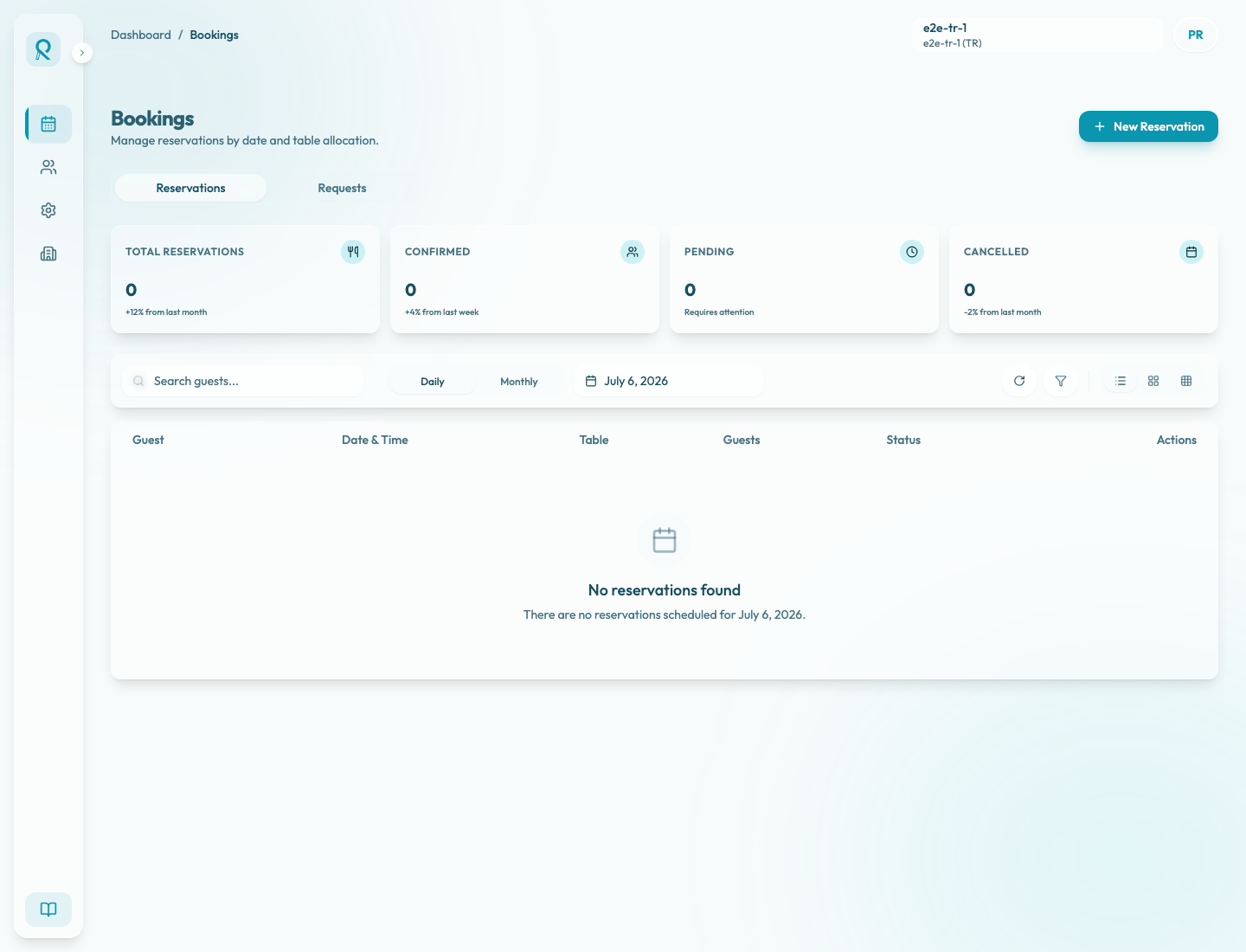The height and width of the screenshot is (952, 1246).
Task: Open the documentation book icon
Action: point(48,909)
